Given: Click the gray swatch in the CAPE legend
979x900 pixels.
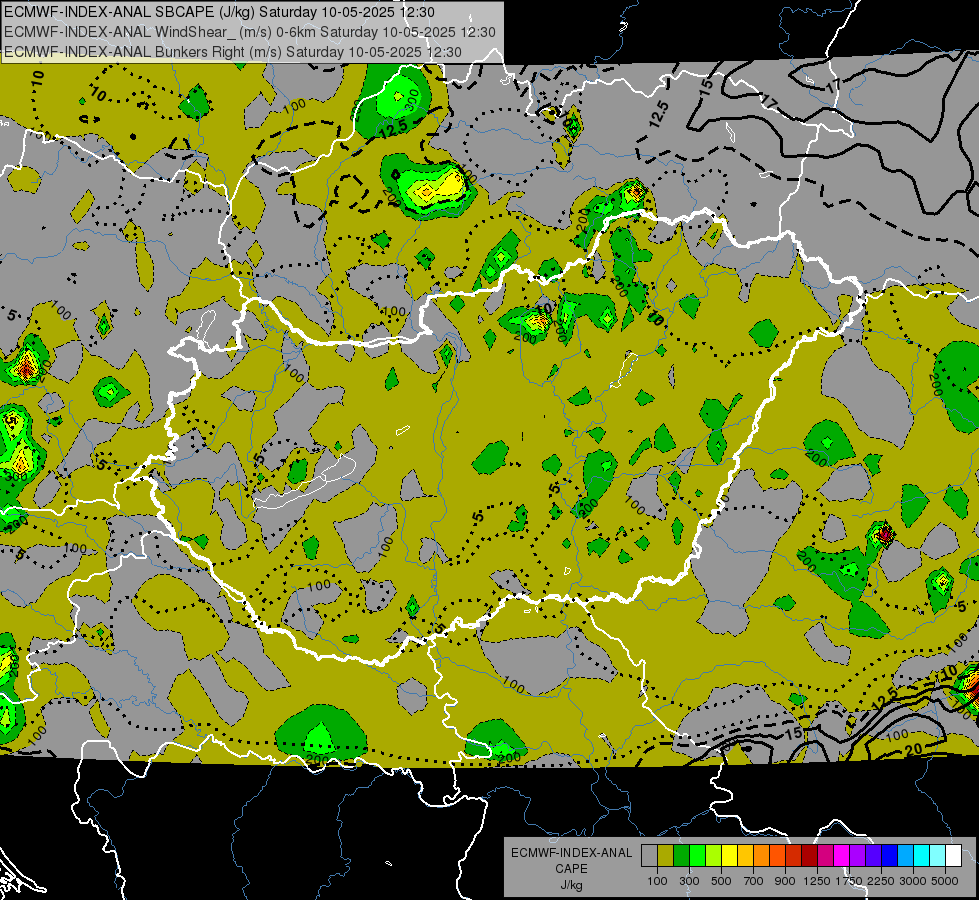Looking at the screenshot, I should point(649,855).
